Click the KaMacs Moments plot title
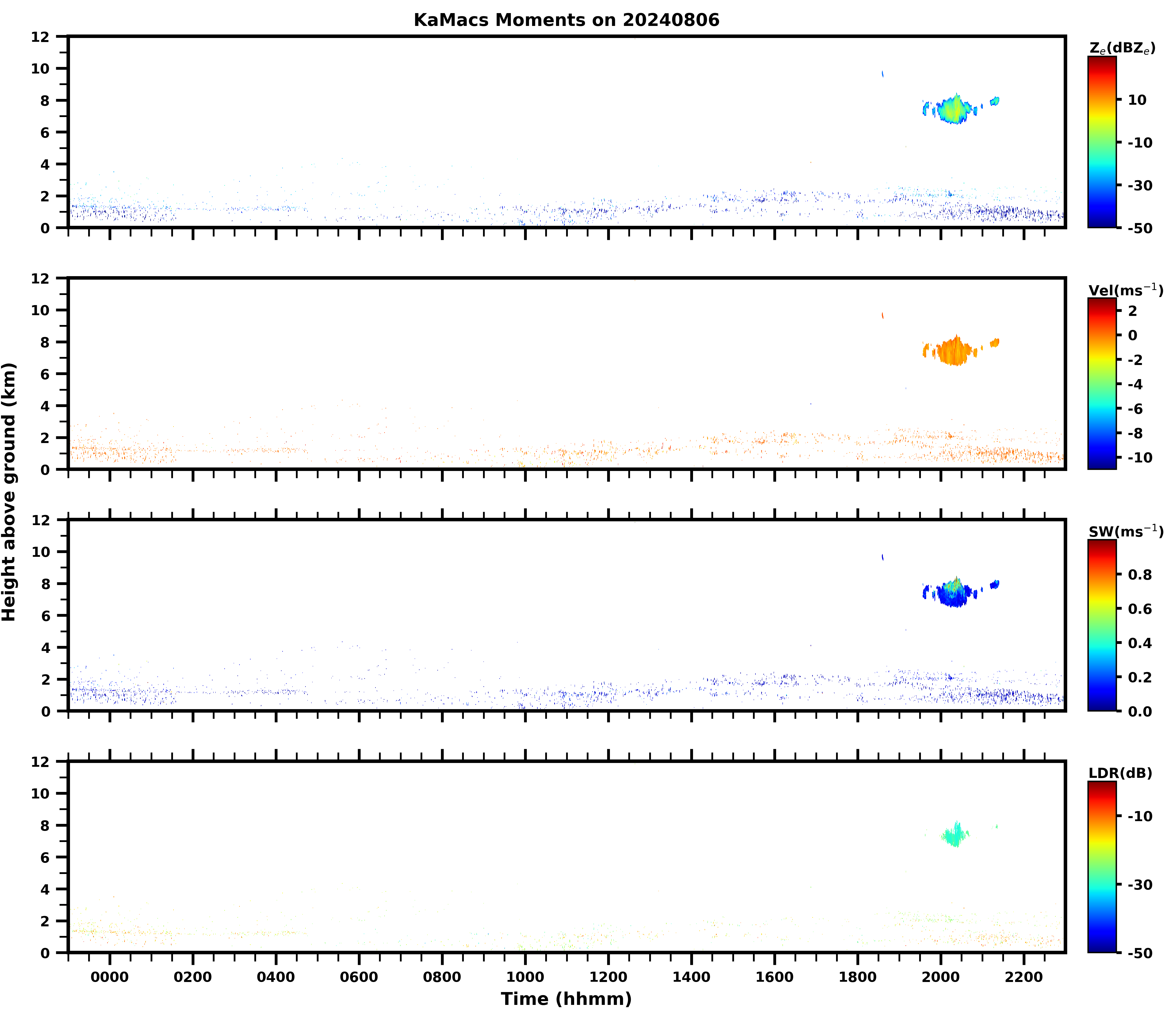 click(x=566, y=20)
